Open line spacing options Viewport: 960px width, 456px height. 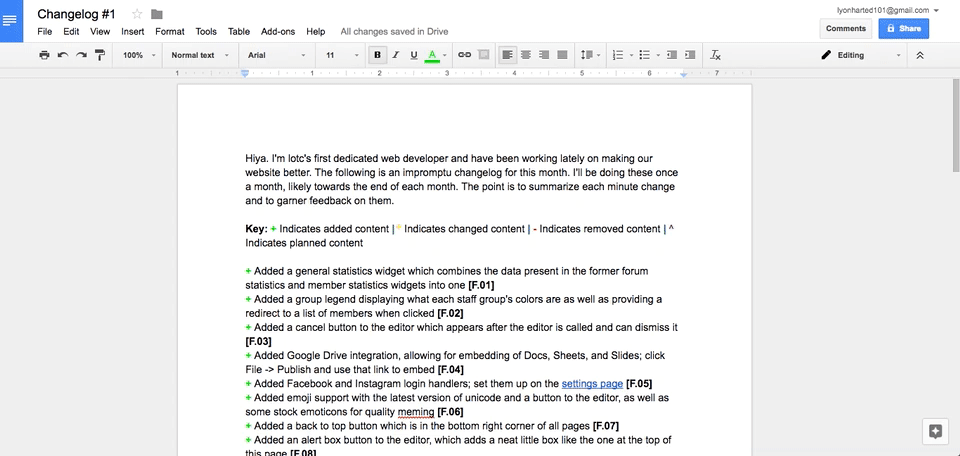(x=590, y=55)
